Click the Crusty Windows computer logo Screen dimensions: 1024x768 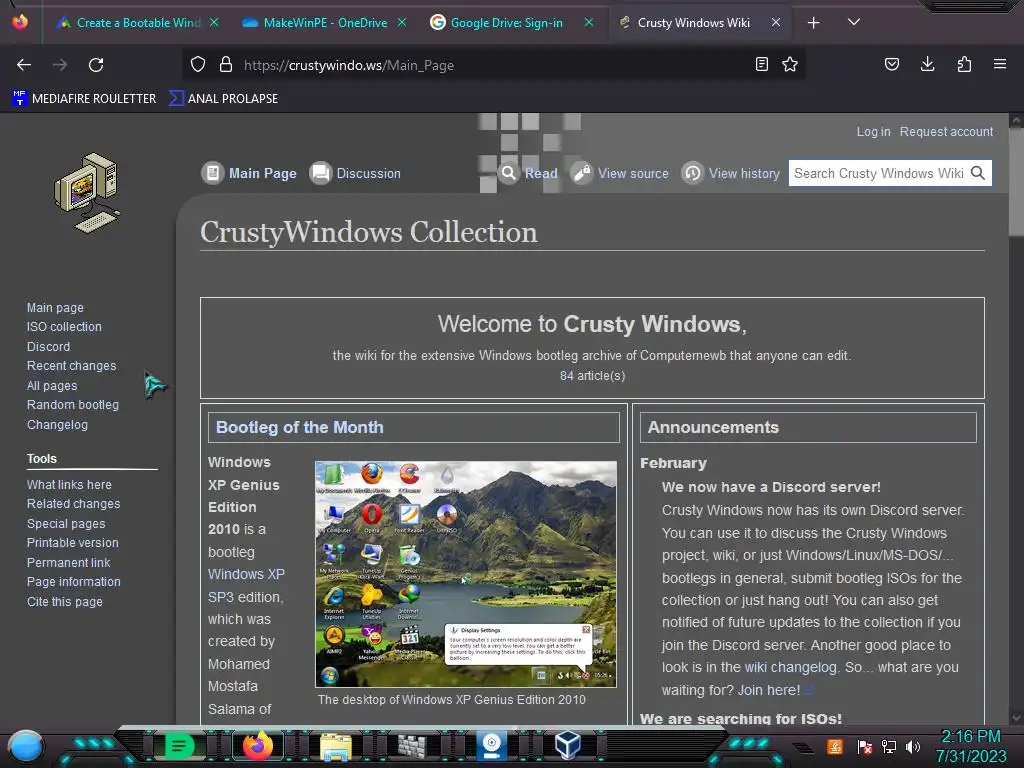point(87,193)
